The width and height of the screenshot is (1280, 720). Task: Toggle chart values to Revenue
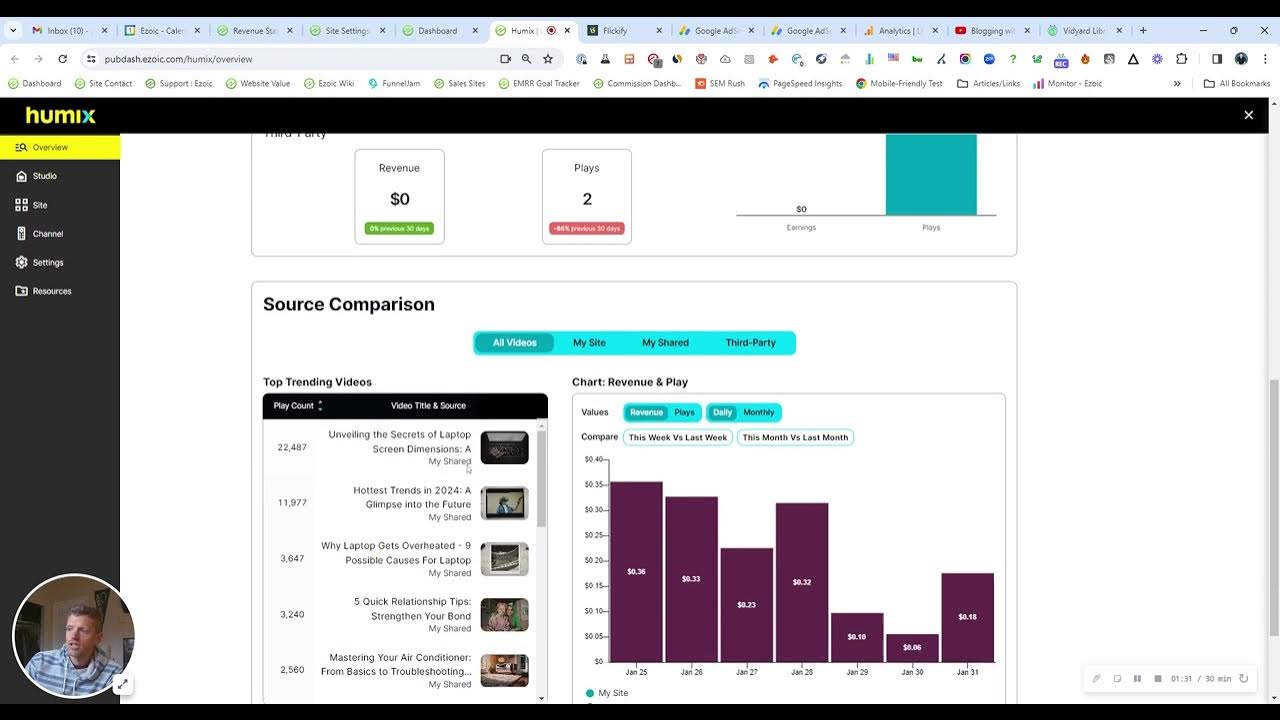646,412
